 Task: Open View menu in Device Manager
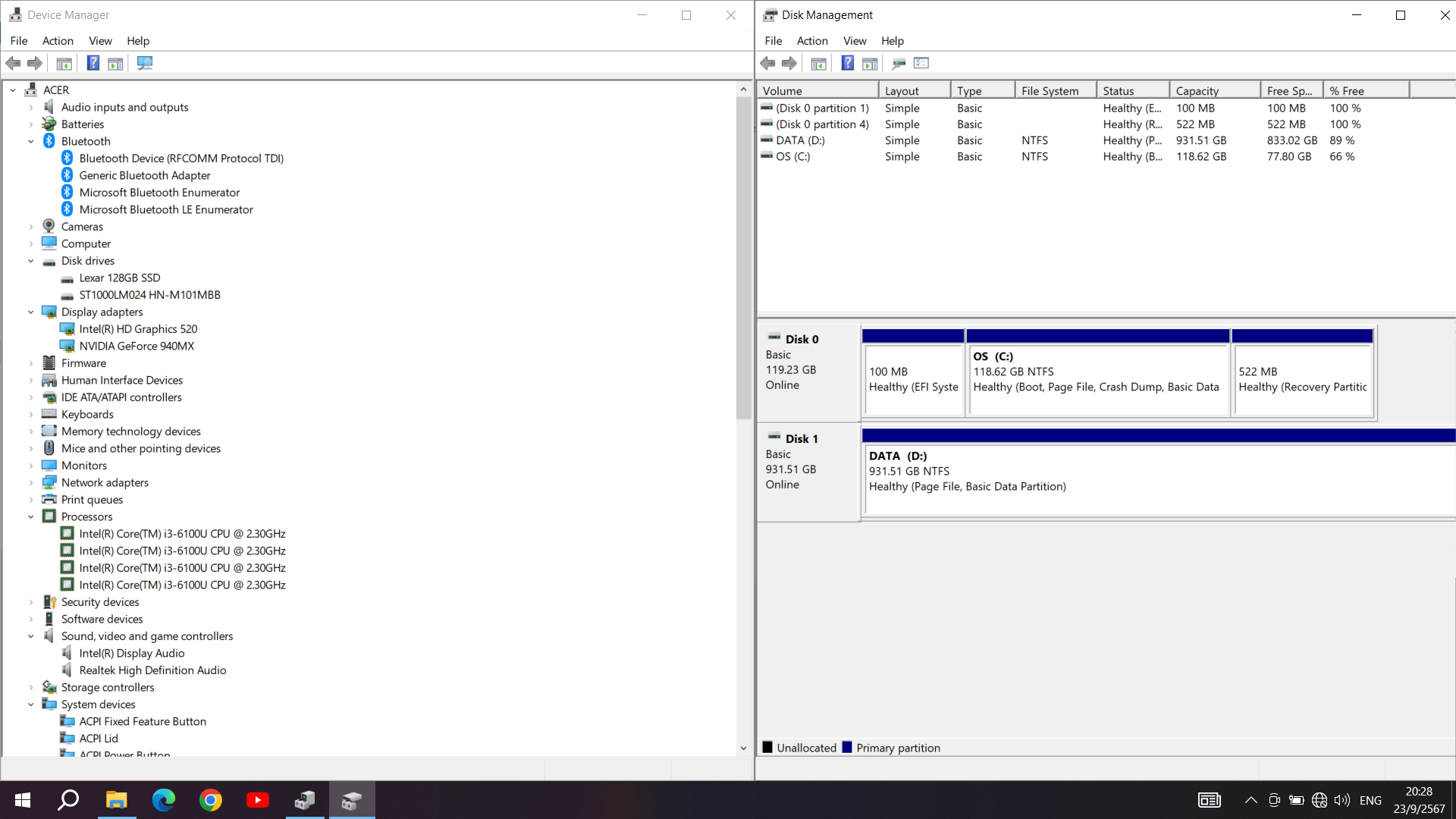click(100, 41)
